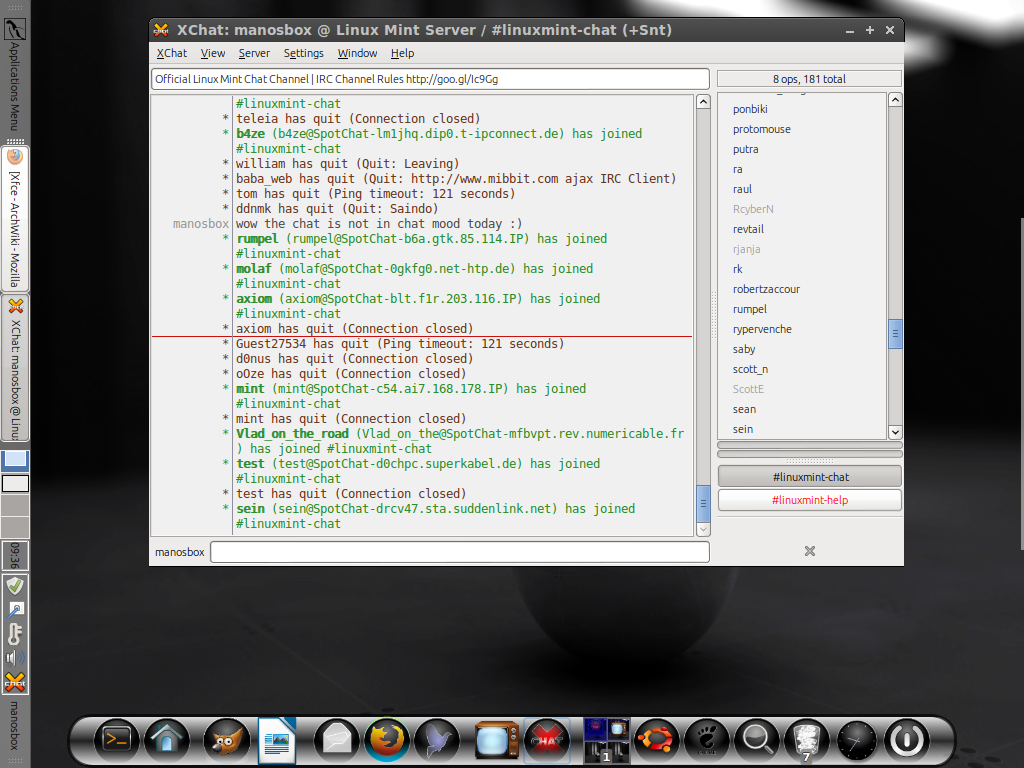Image resolution: width=1024 pixels, height=768 pixels.
Task: Select user ponbiki in the list
Action: [x=802, y=109]
